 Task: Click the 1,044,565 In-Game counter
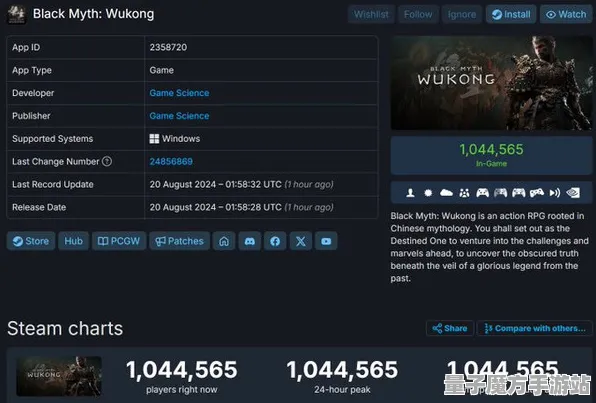[x=491, y=155]
